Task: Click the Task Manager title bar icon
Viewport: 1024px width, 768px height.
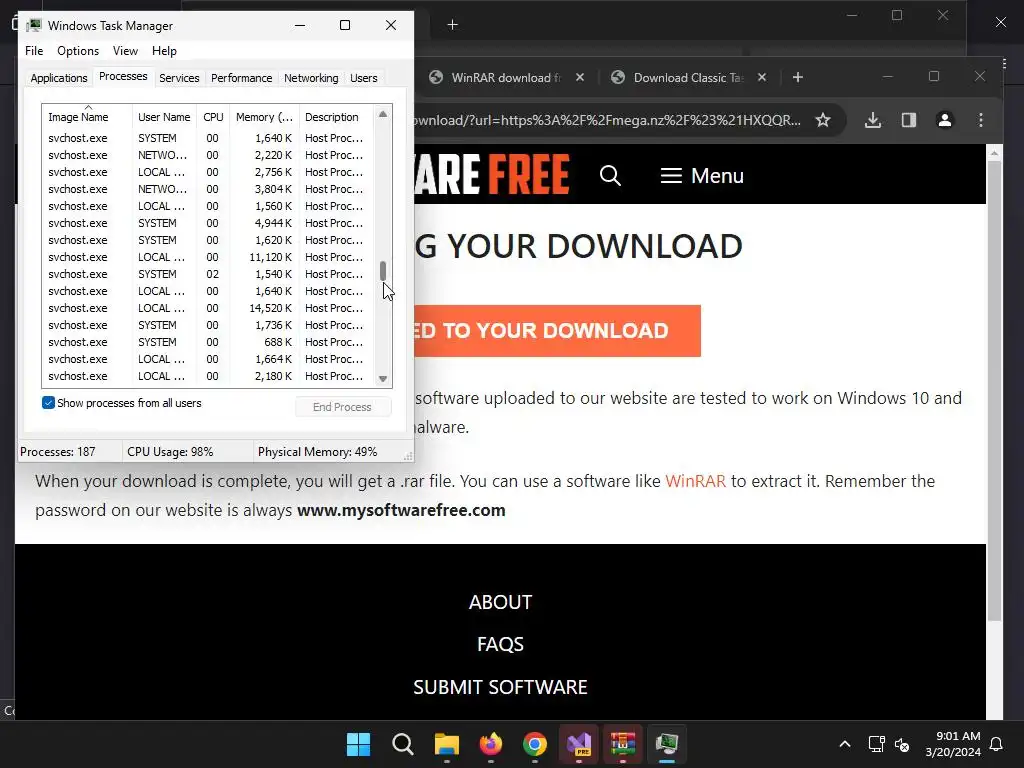Action: pos(34,25)
